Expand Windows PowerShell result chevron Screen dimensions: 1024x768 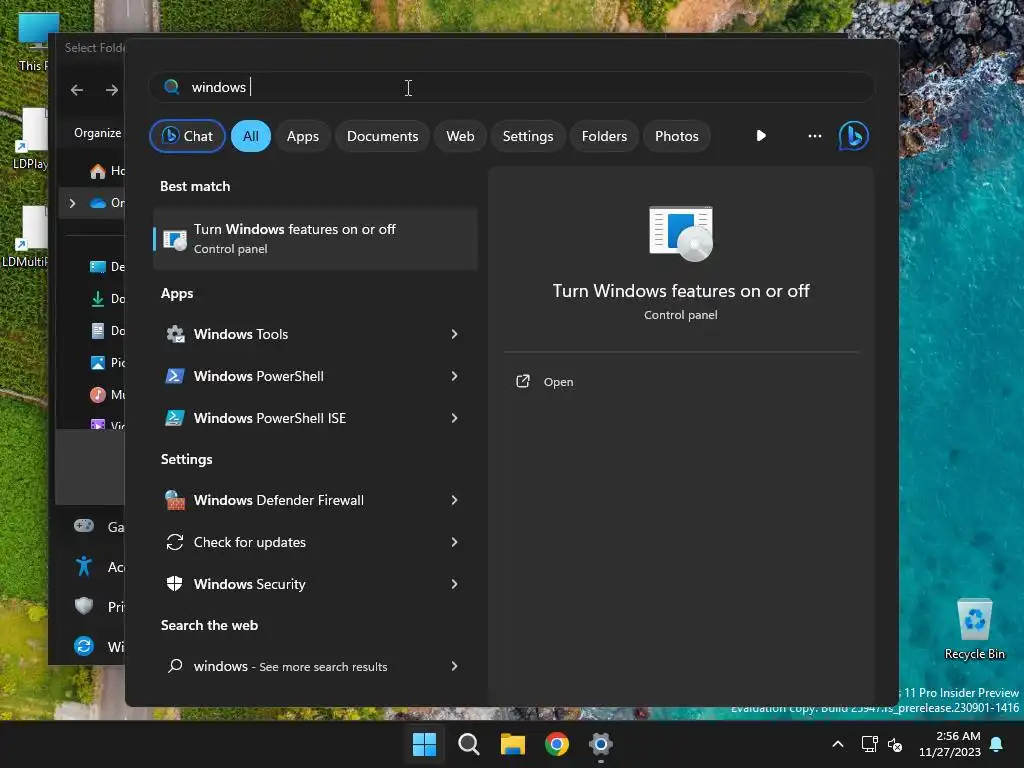tap(455, 376)
